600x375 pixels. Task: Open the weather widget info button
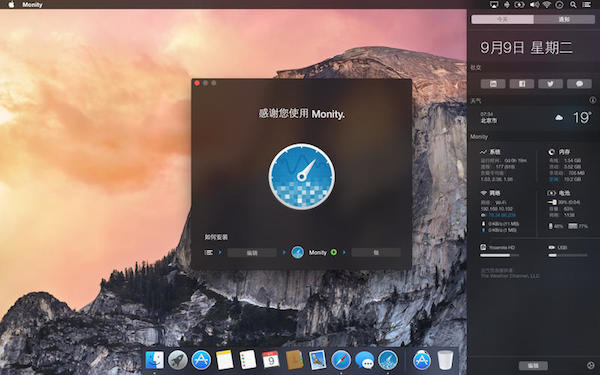click(x=593, y=100)
